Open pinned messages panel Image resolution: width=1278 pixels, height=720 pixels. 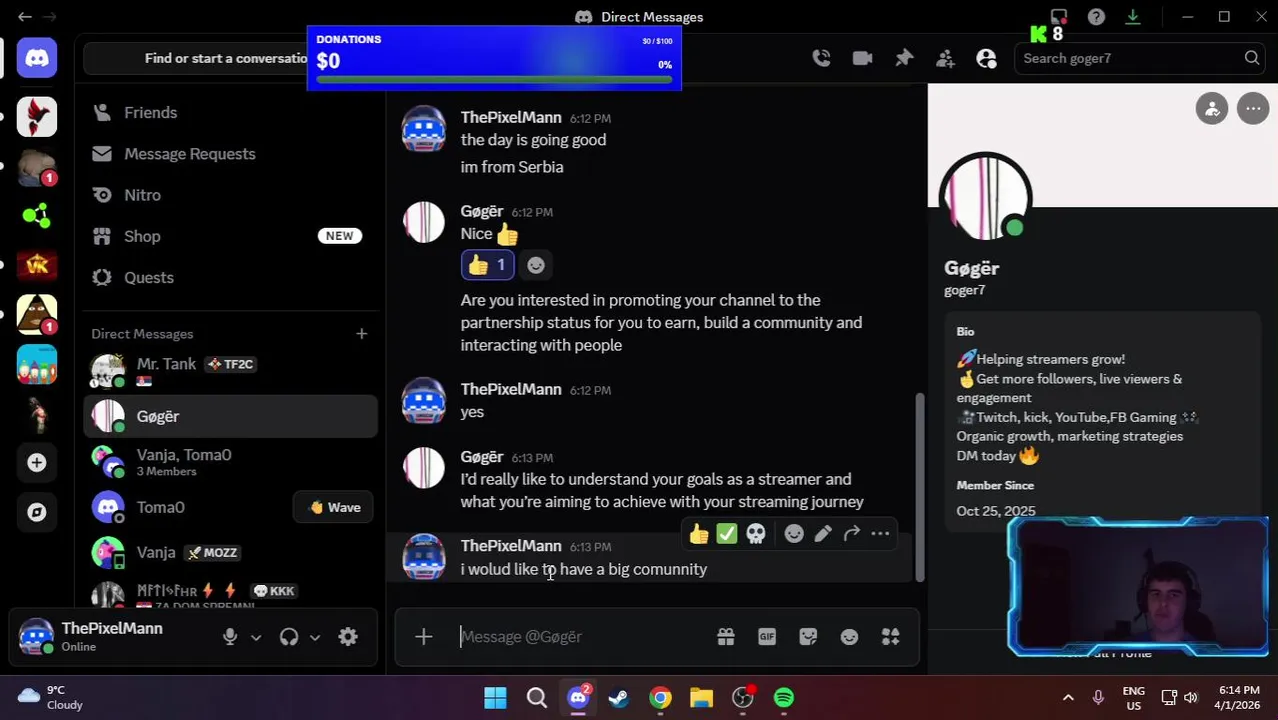click(x=904, y=58)
